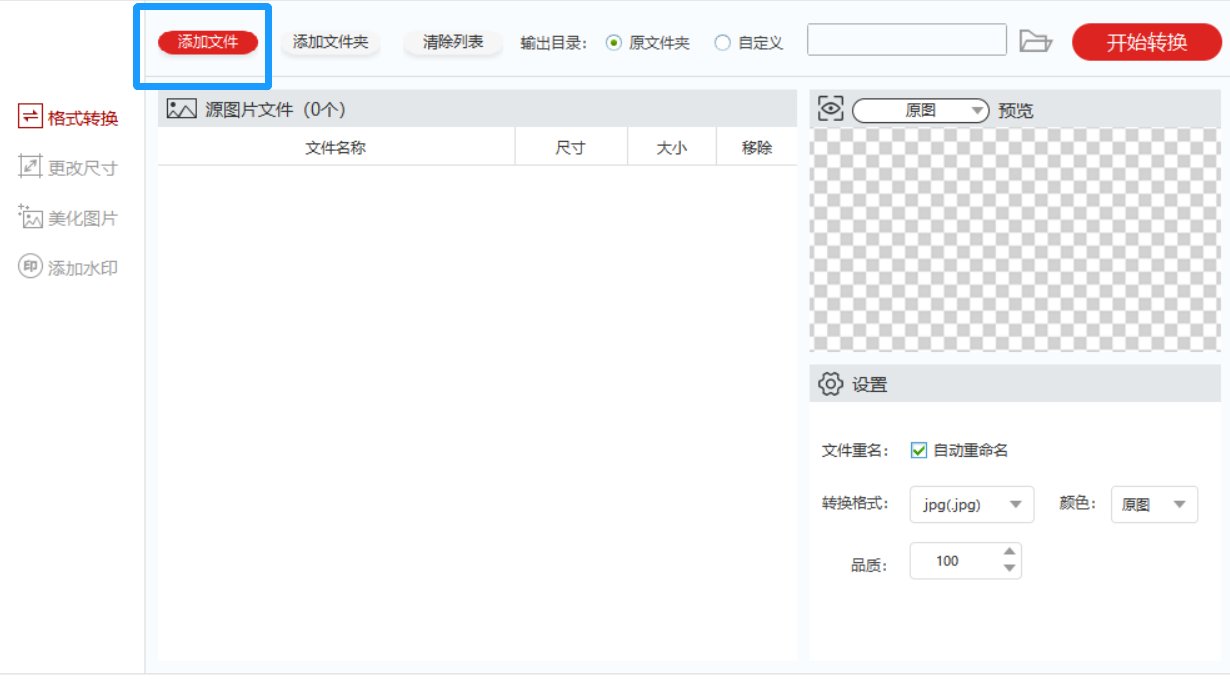Click the watermark stamp icon in sidebar
This screenshot has width=1230, height=682.
[30, 268]
